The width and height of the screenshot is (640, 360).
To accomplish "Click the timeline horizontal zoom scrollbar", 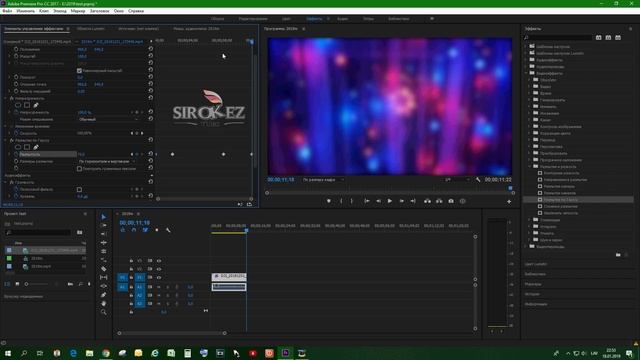I will point(172,333).
